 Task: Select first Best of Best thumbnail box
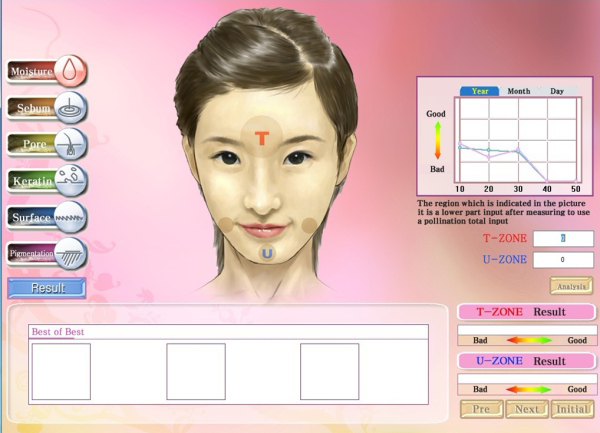[61, 371]
